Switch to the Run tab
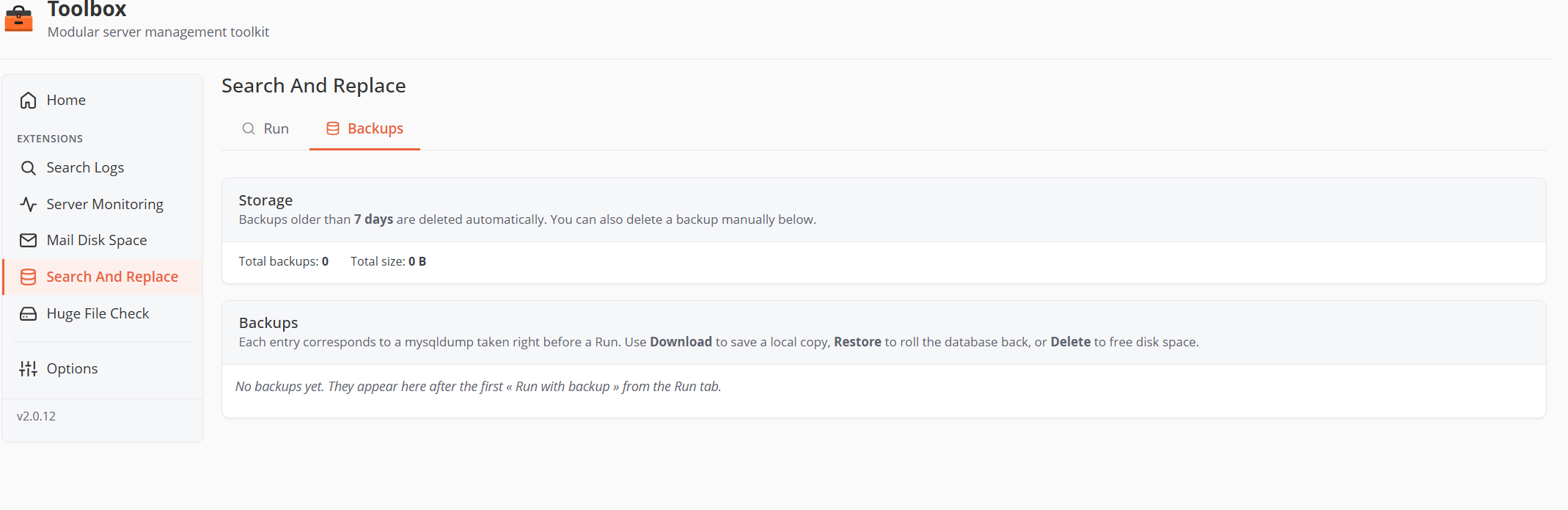The width and height of the screenshot is (1568, 510). [265, 129]
